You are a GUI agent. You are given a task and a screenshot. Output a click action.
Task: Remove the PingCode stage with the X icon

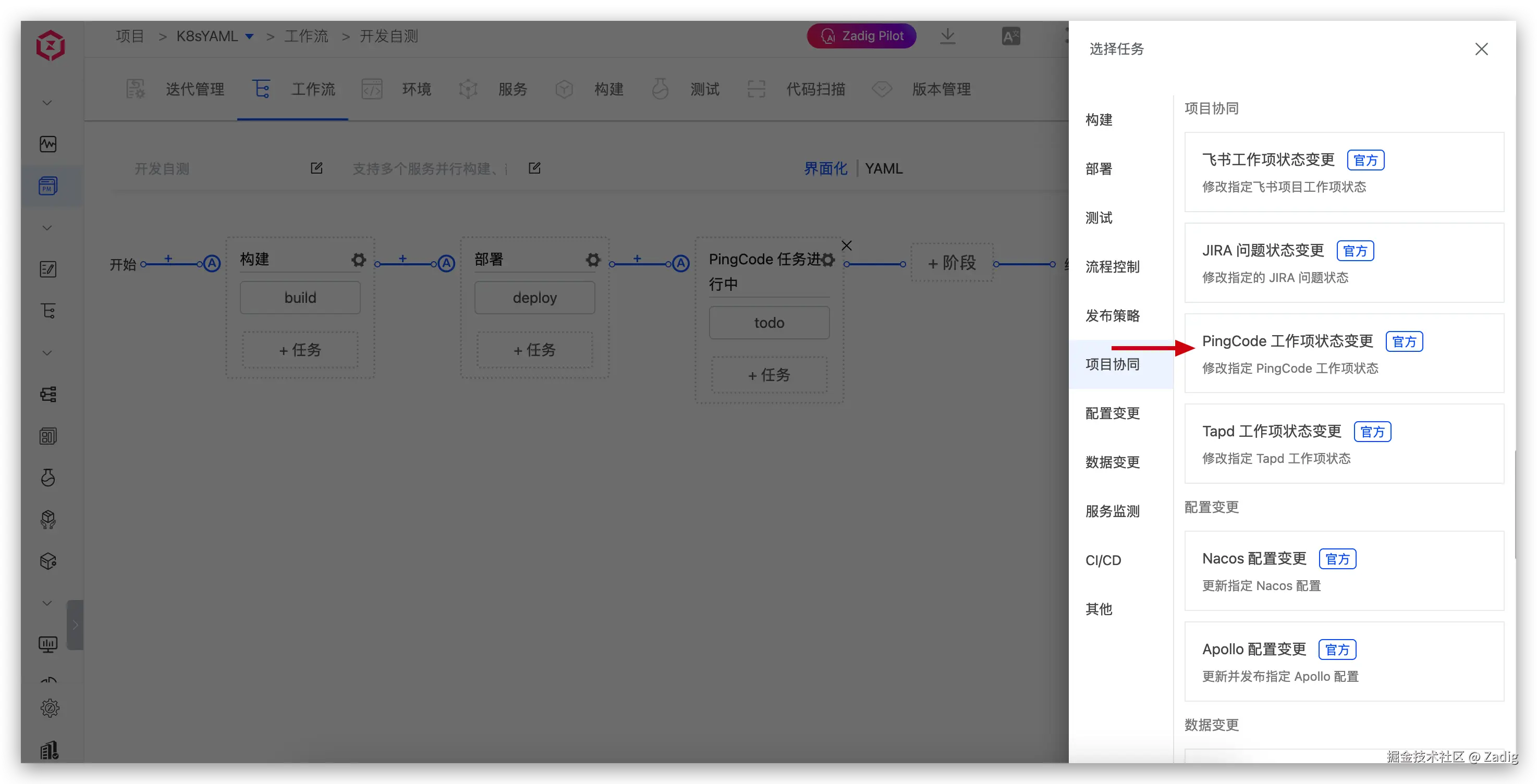pyautogui.click(x=846, y=245)
